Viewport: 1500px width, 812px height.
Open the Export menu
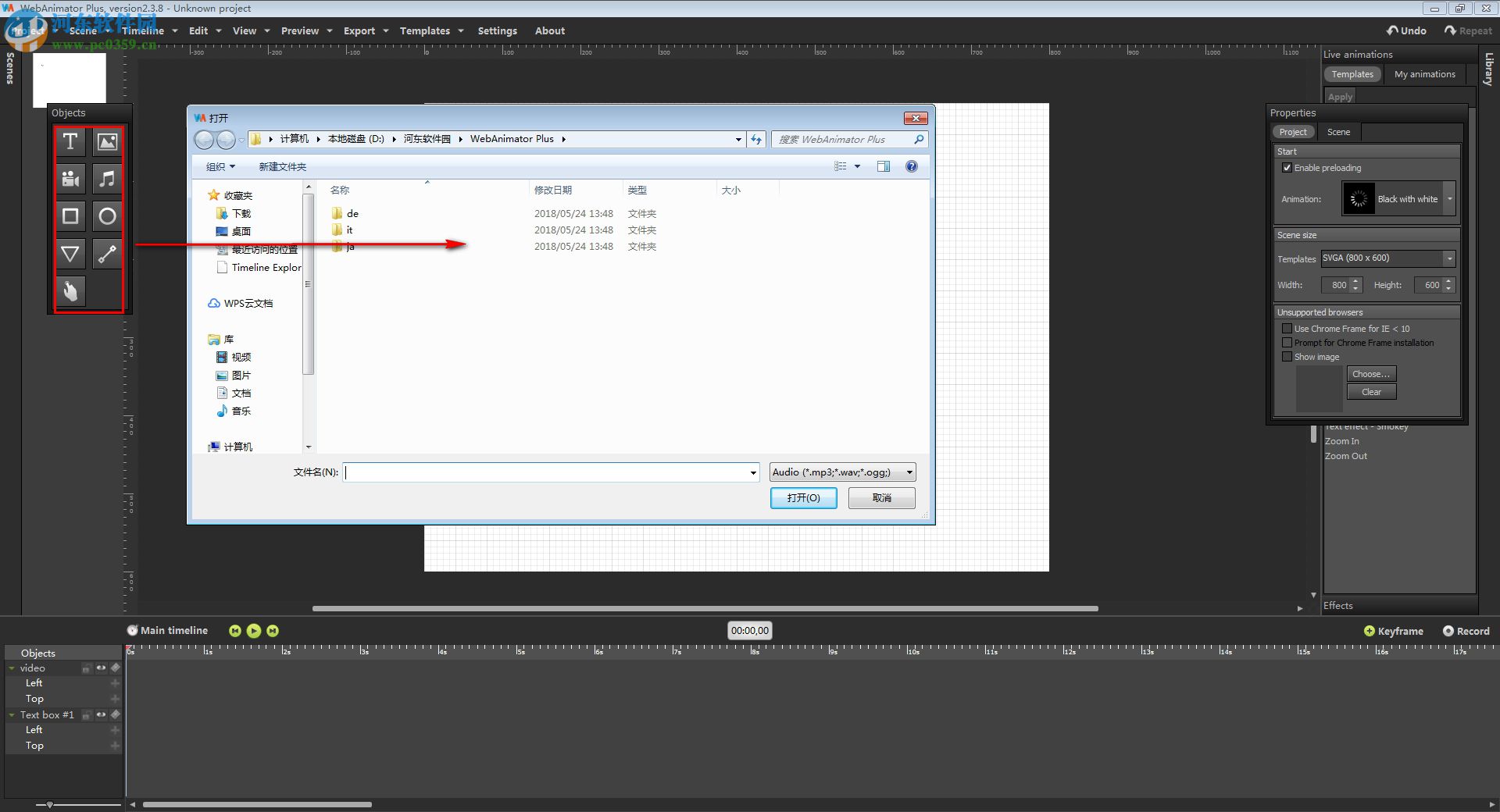click(359, 30)
